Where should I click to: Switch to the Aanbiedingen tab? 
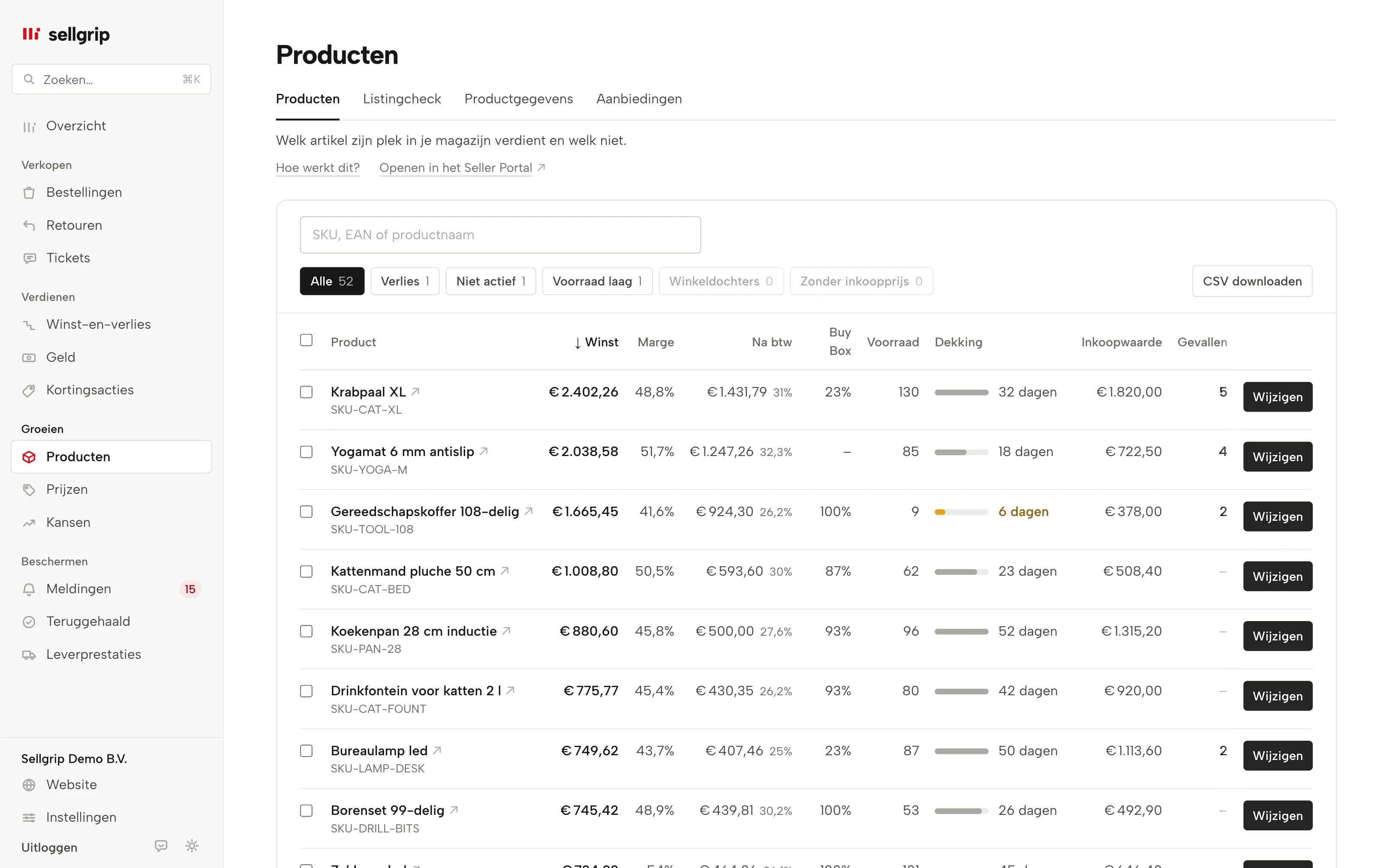coord(639,99)
